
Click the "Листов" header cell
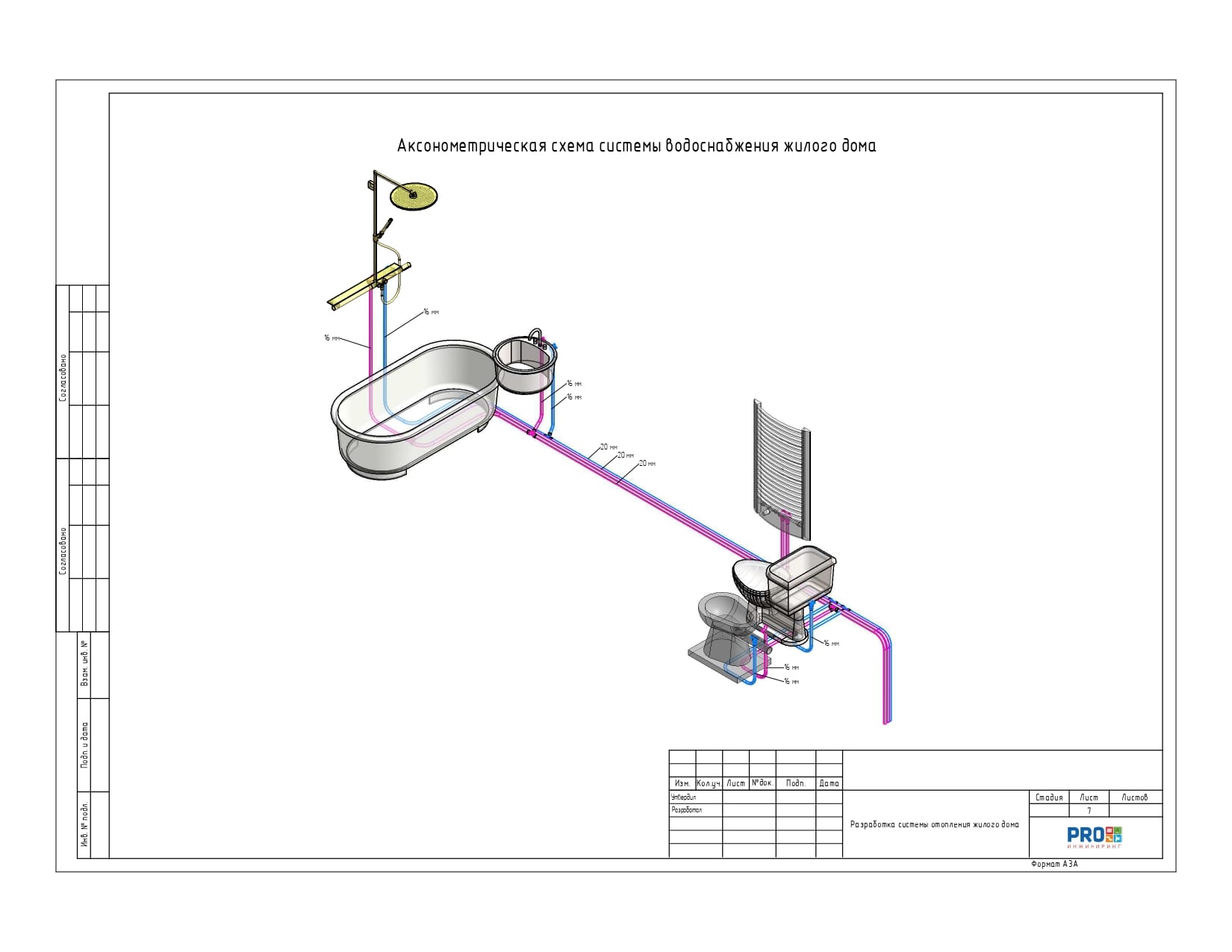pyautogui.click(x=1134, y=797)
